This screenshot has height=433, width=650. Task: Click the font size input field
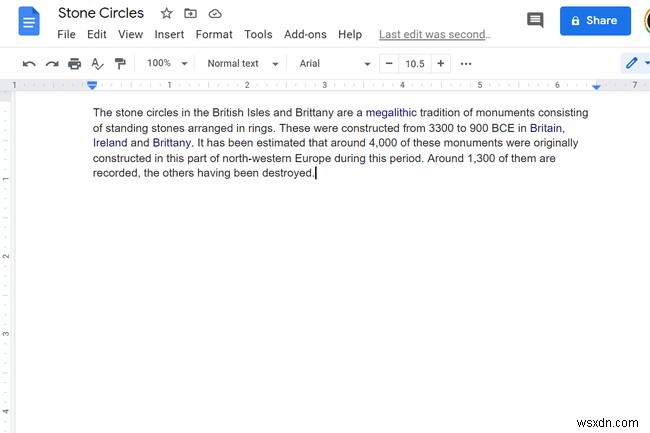(414, 64)
